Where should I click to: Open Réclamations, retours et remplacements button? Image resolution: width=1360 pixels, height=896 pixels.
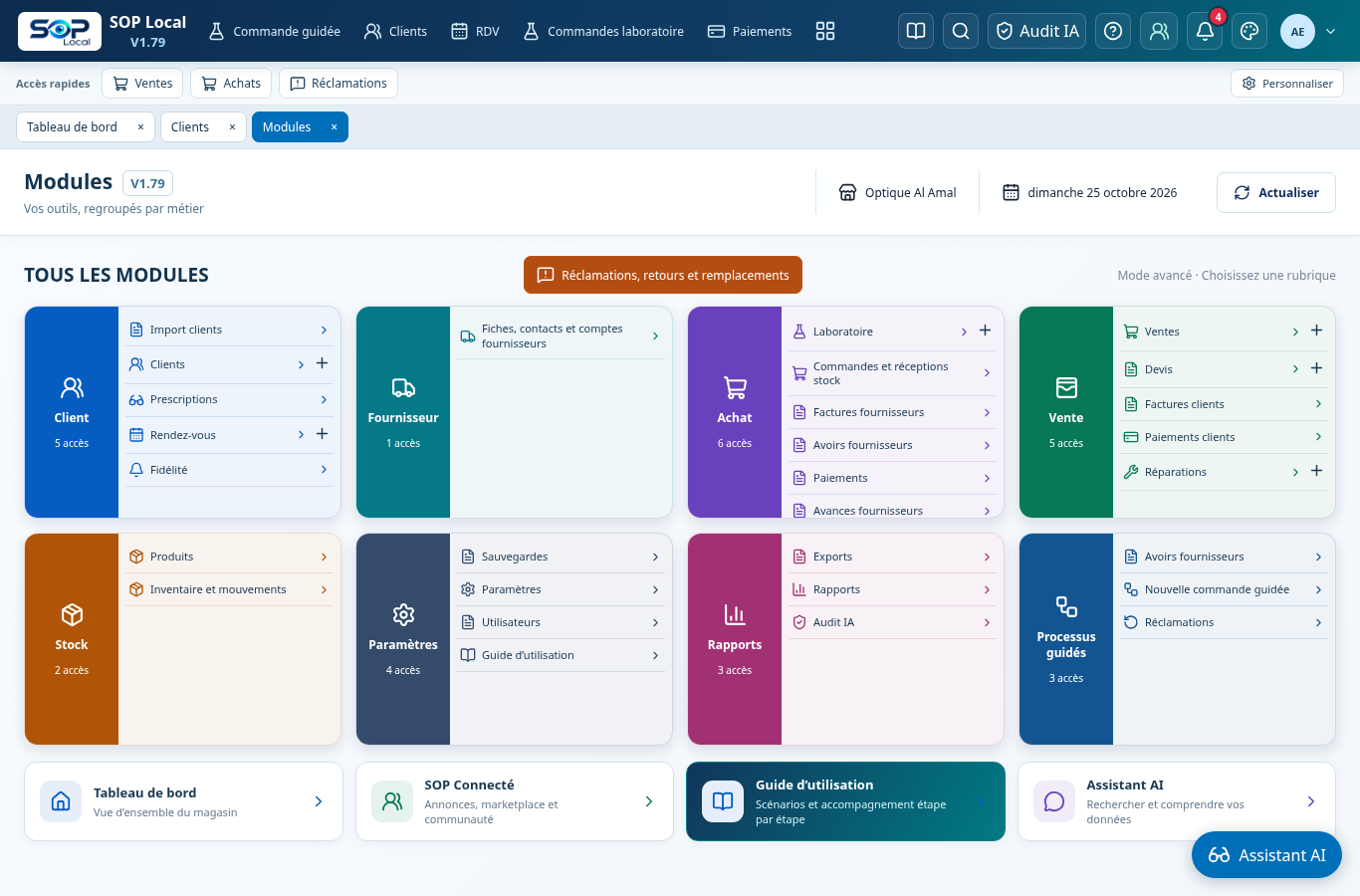(x=663, y=275)
